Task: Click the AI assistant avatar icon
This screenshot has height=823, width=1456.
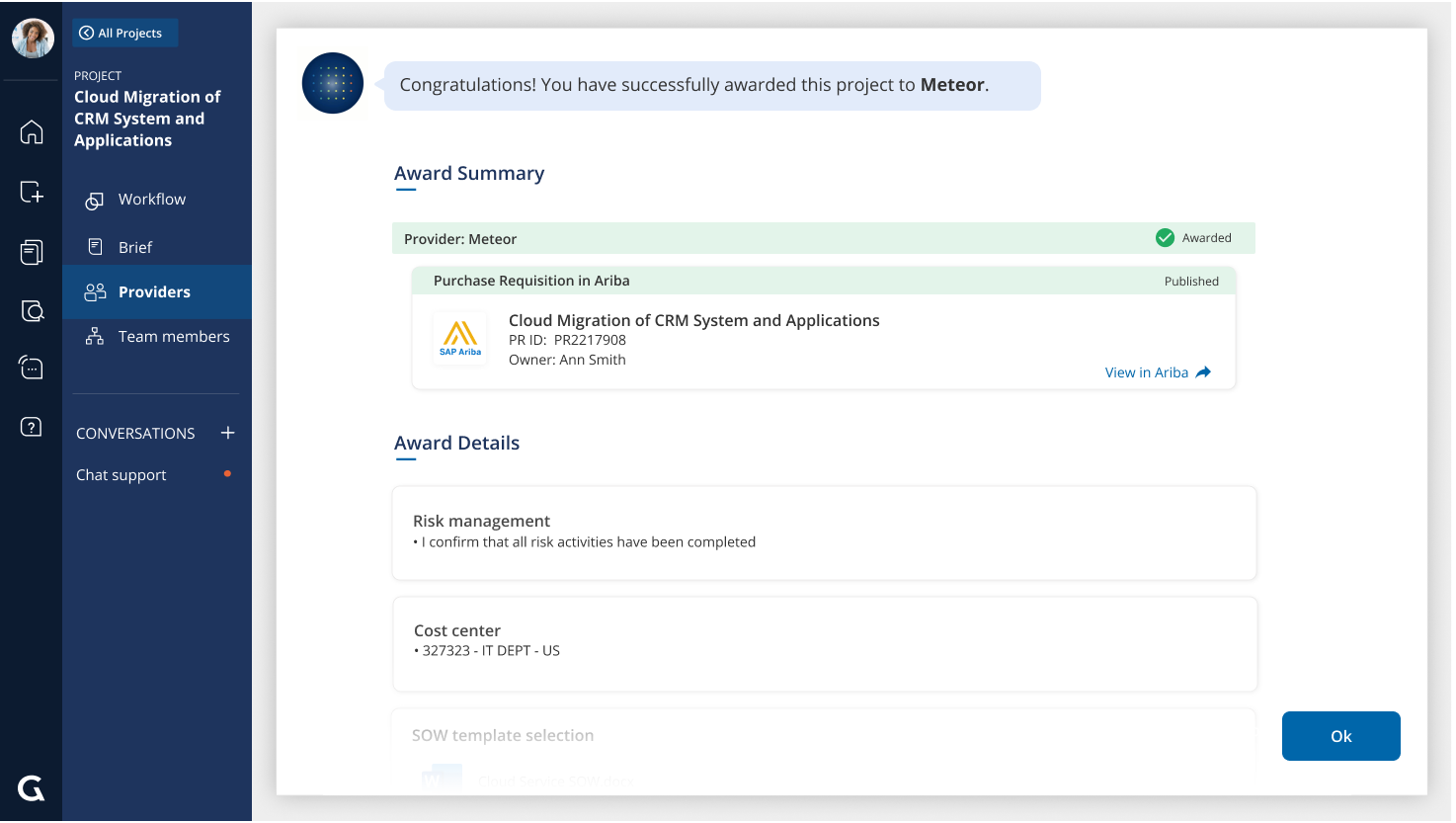Action: click(x=333, y=83)
